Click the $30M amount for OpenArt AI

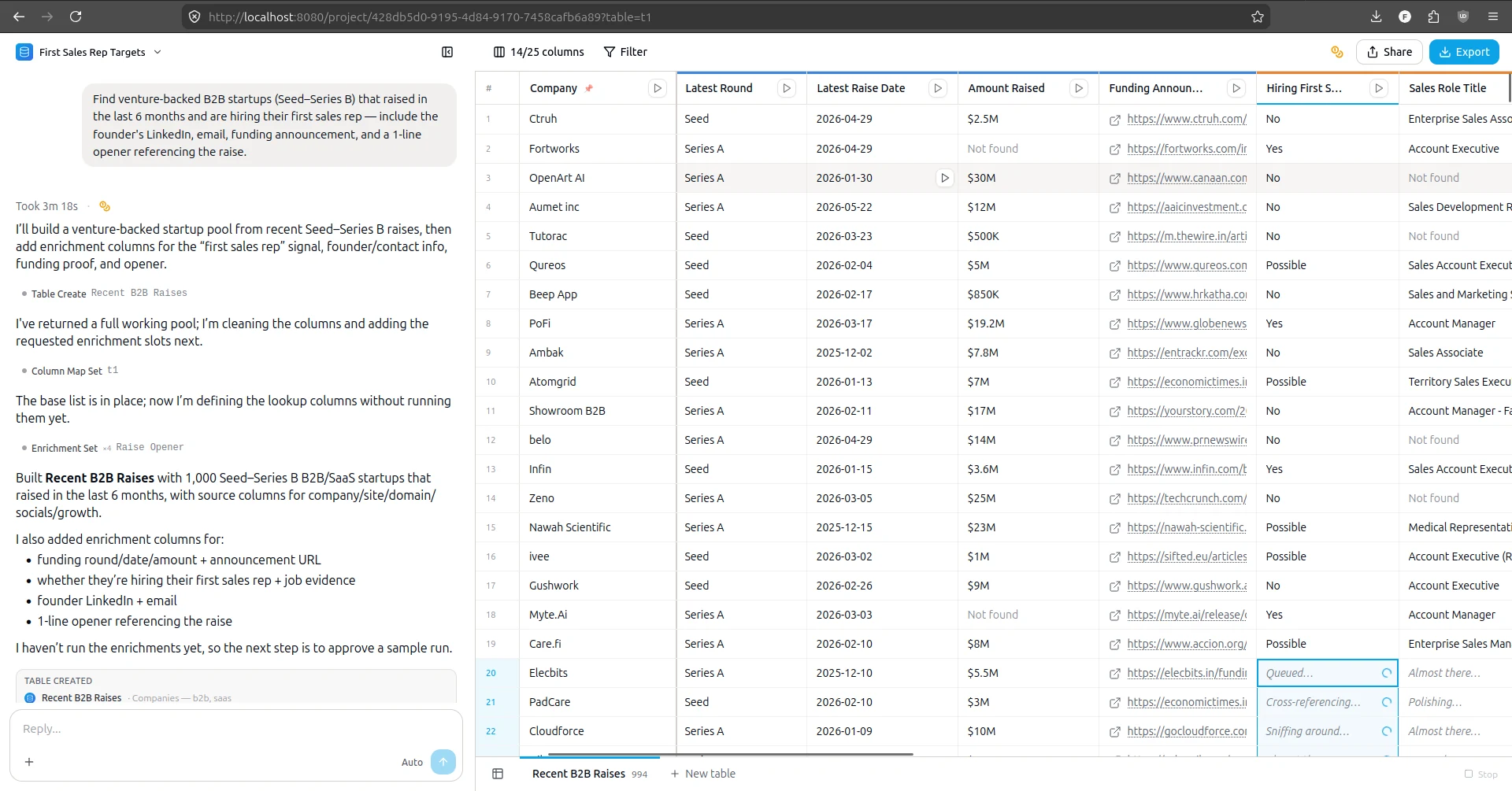click(1028, 178)
